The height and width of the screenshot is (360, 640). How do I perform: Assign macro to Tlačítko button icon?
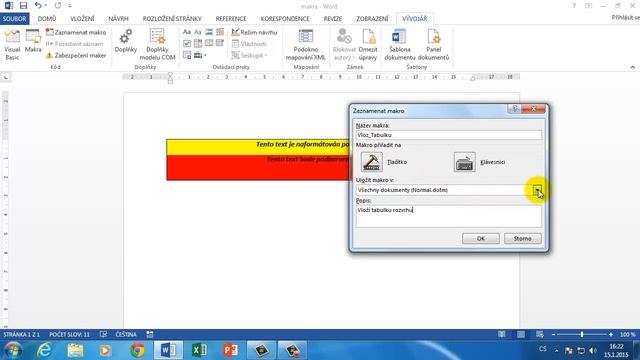371,162
